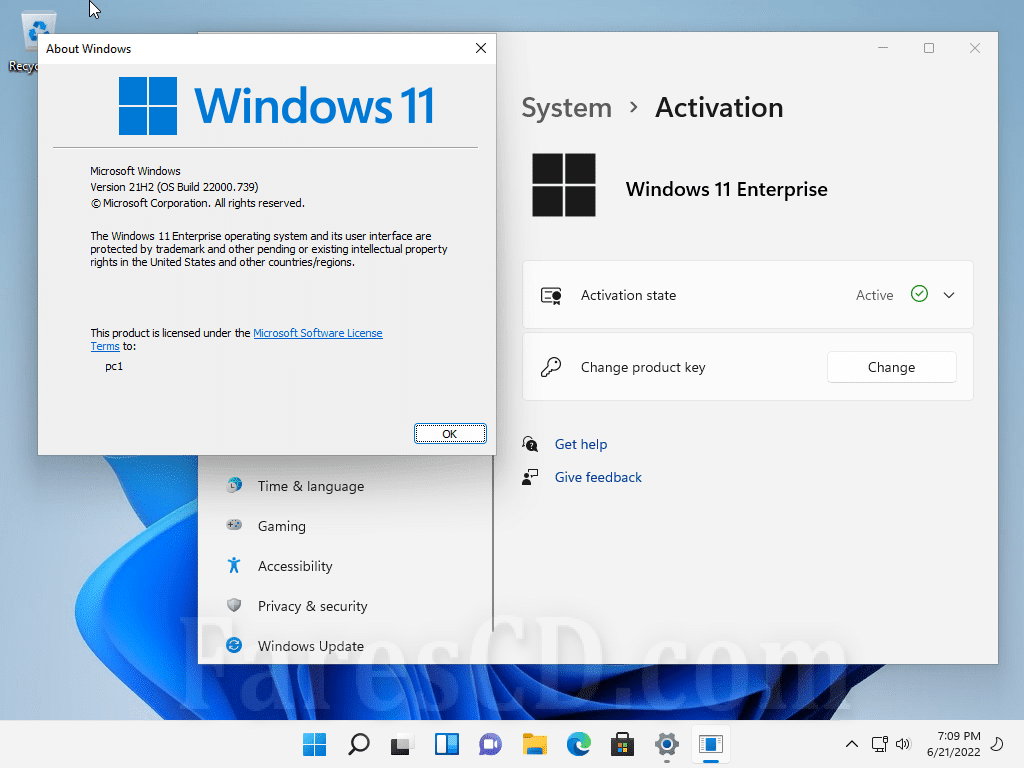The height and width of the screenshot is (768, 1024).
Task: Open Privacy & security settings
Action: (313, 606)
